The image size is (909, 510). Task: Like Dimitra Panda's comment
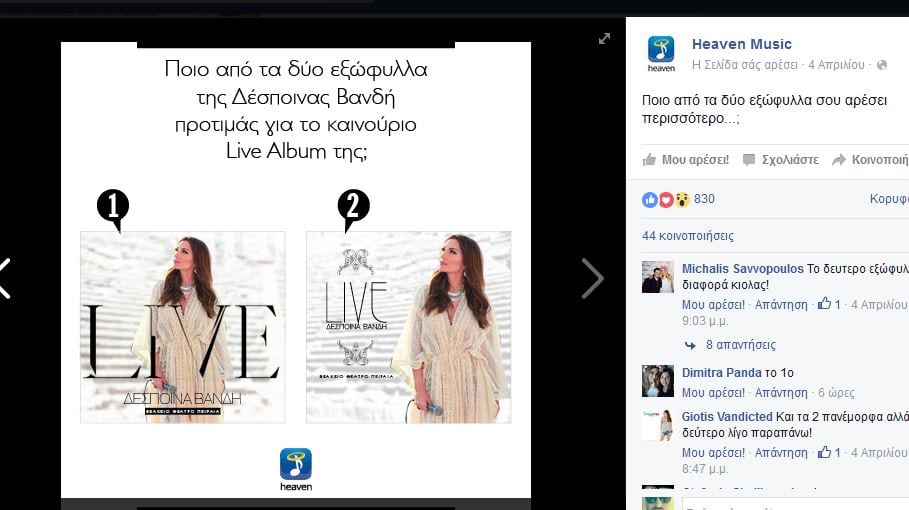point(713,393)
